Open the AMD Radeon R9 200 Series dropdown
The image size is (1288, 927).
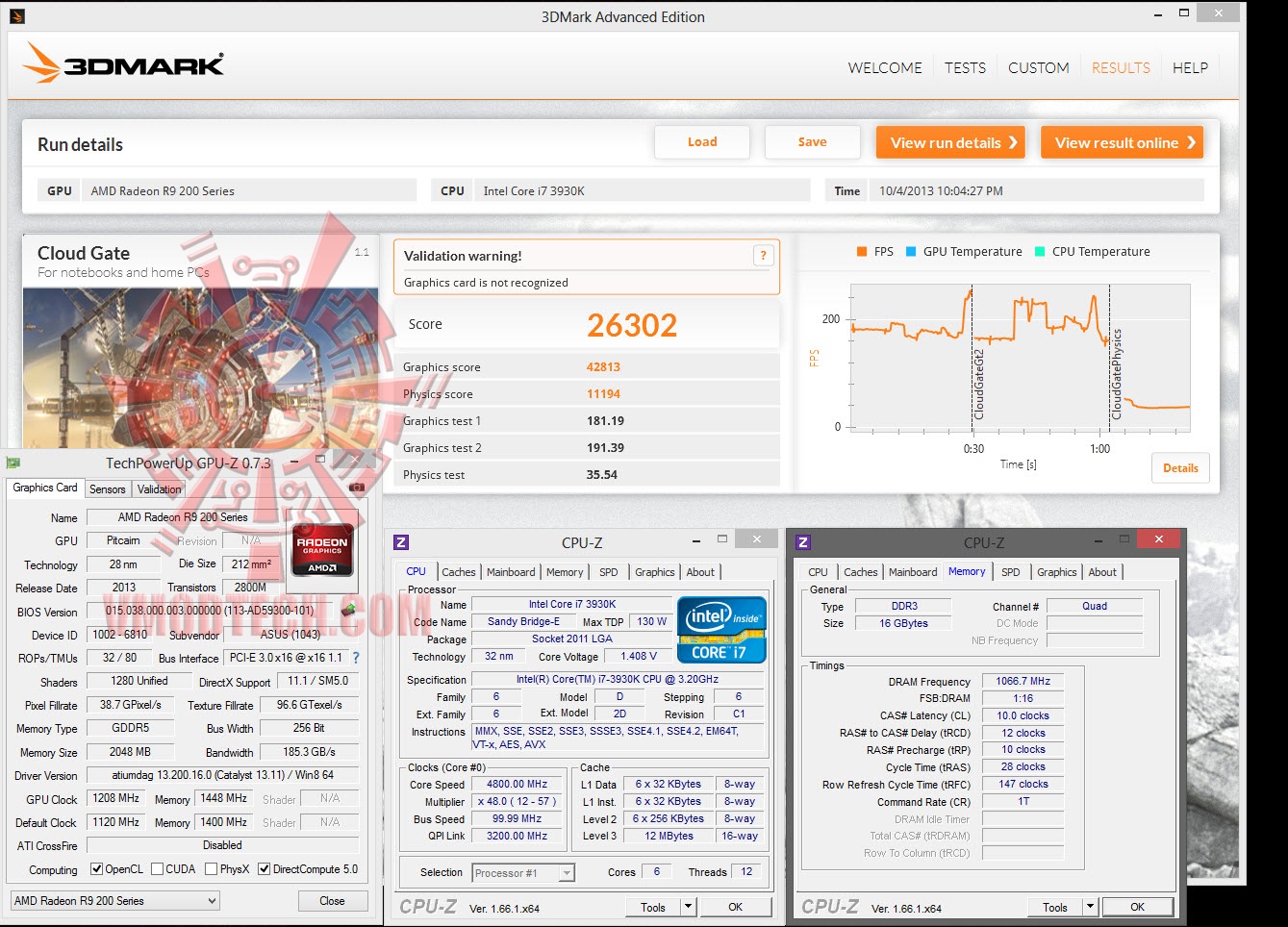(114, 901)
